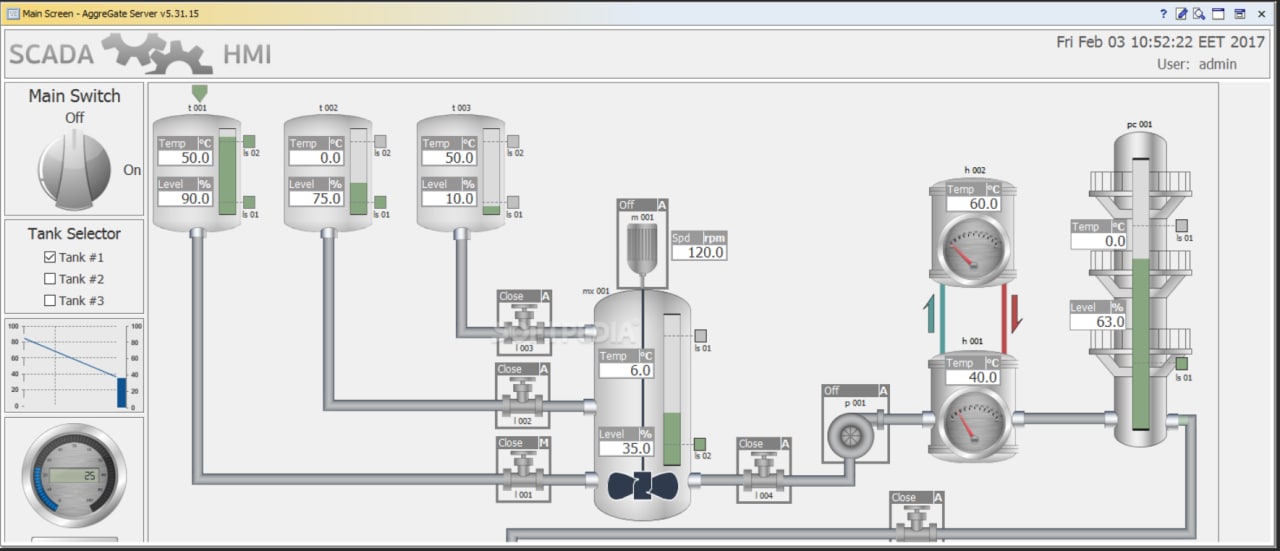Click the archive/dock window icon in title bar

(x=1239, y=14)
